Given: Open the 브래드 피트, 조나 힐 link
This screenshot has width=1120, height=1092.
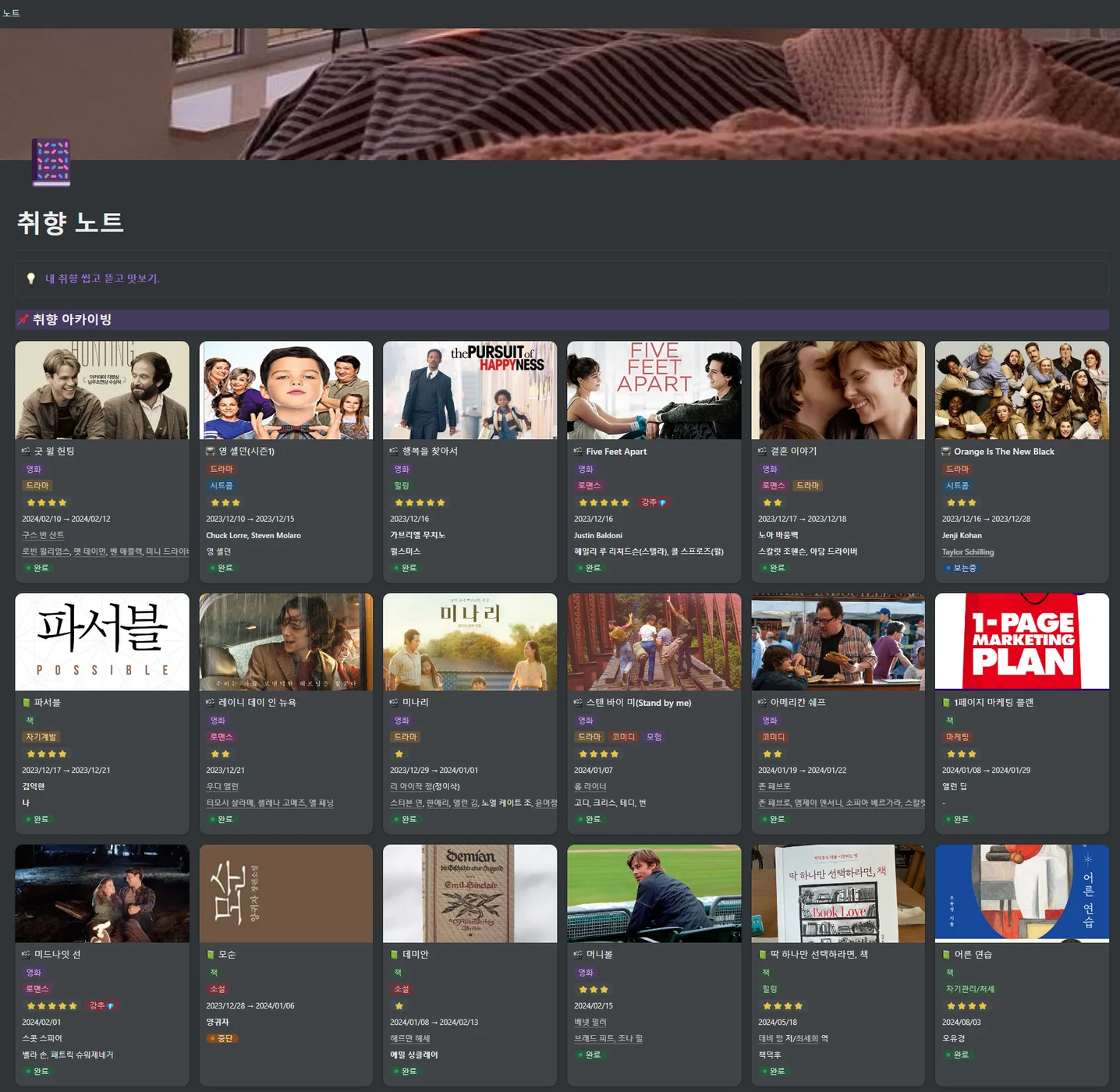Looking at the screenshot, I should 608,1038.
